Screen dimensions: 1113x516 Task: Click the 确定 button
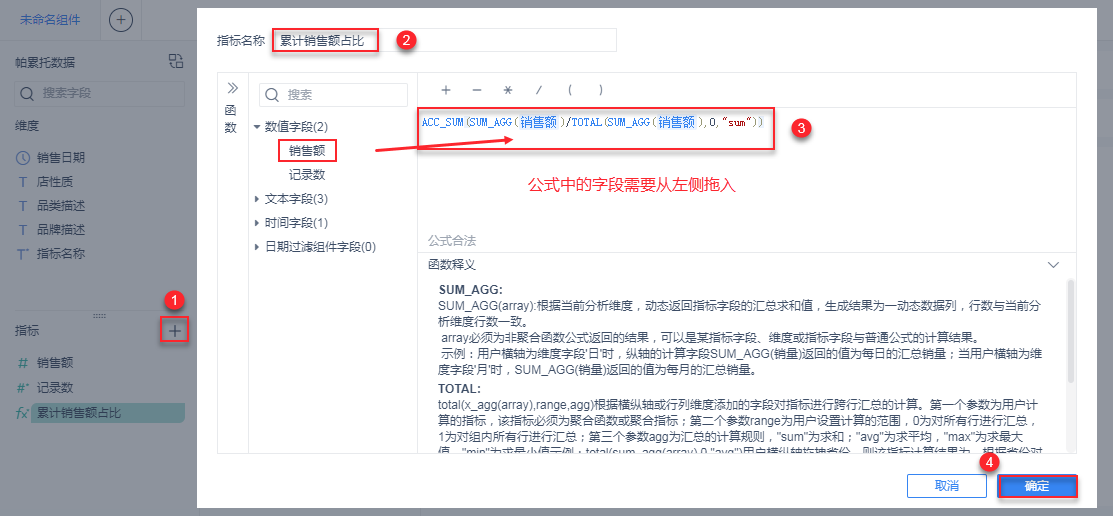tap(1037, 486)
